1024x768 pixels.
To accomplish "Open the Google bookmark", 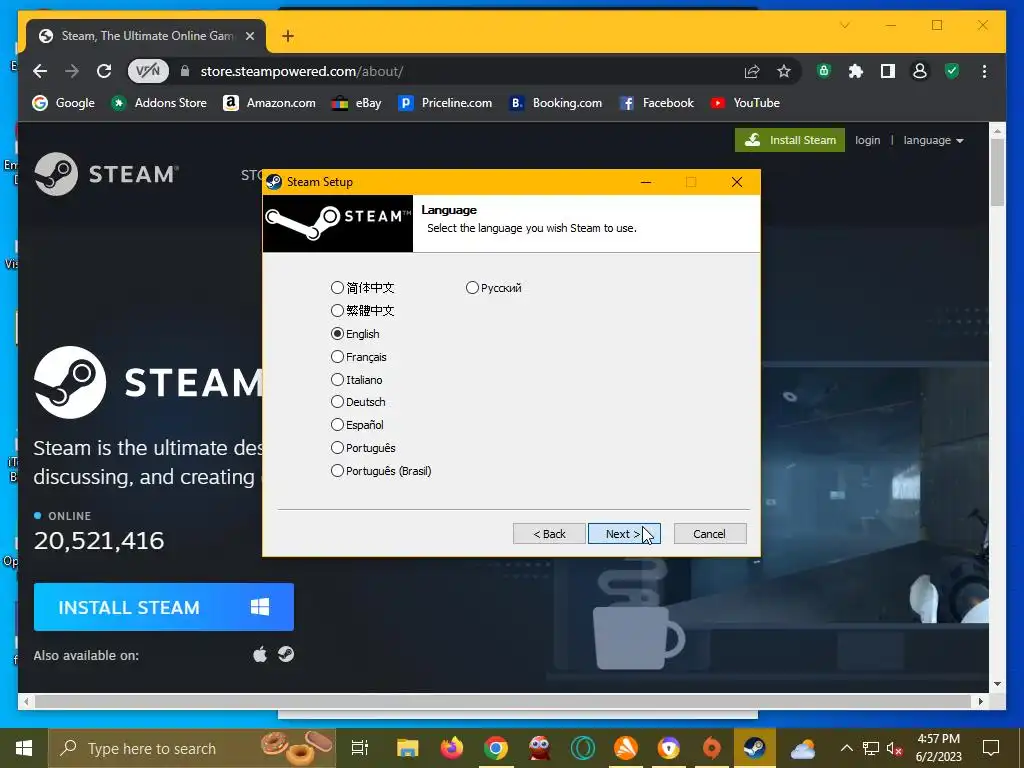I will tap(63, 103).
